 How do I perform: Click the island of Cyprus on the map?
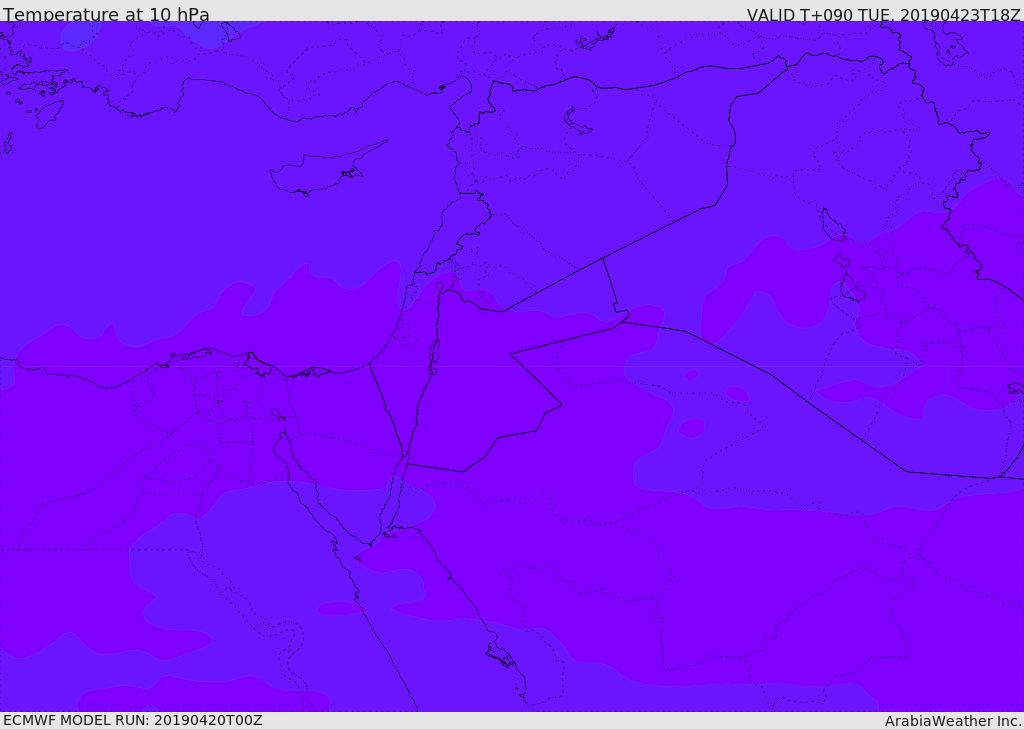click(320, 171)
